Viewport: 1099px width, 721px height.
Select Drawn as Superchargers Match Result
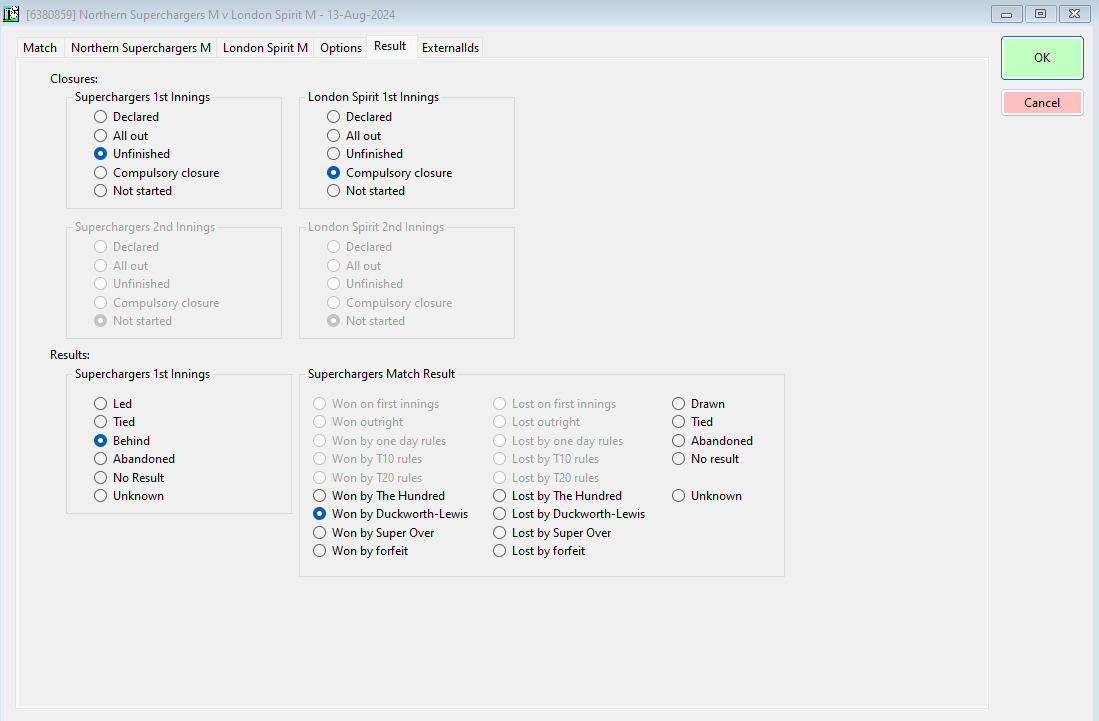point(698,404)
